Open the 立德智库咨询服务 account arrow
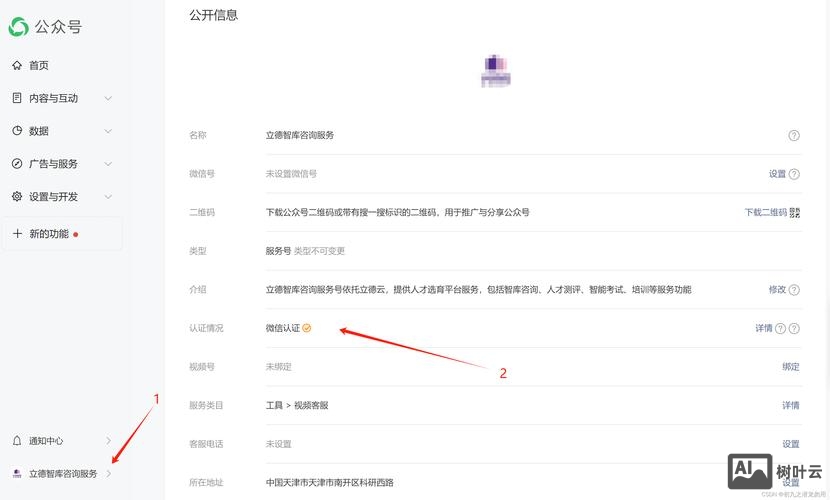 (109, 474)
